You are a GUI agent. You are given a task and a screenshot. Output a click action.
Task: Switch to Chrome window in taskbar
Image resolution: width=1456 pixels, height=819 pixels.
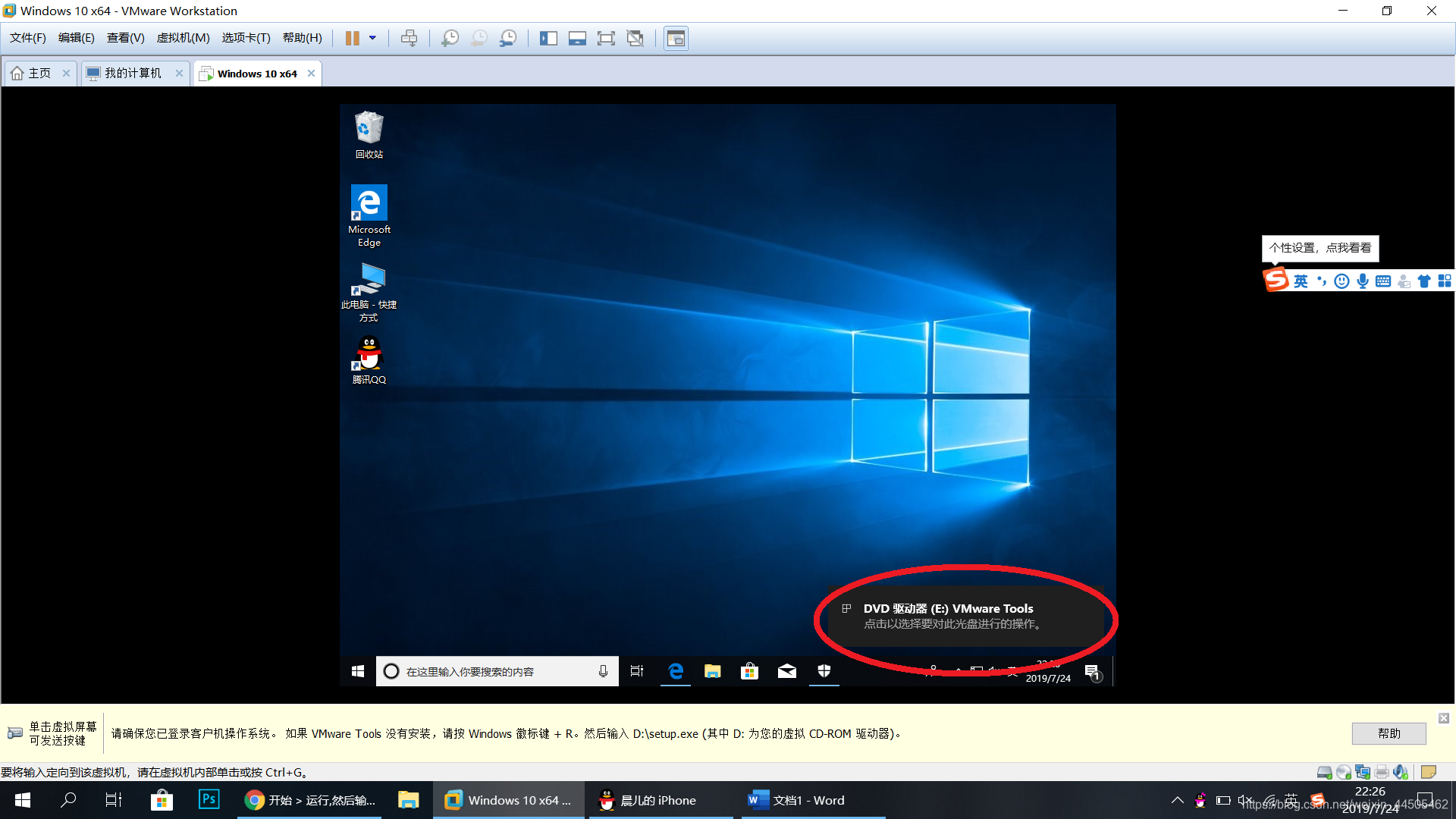309,800
